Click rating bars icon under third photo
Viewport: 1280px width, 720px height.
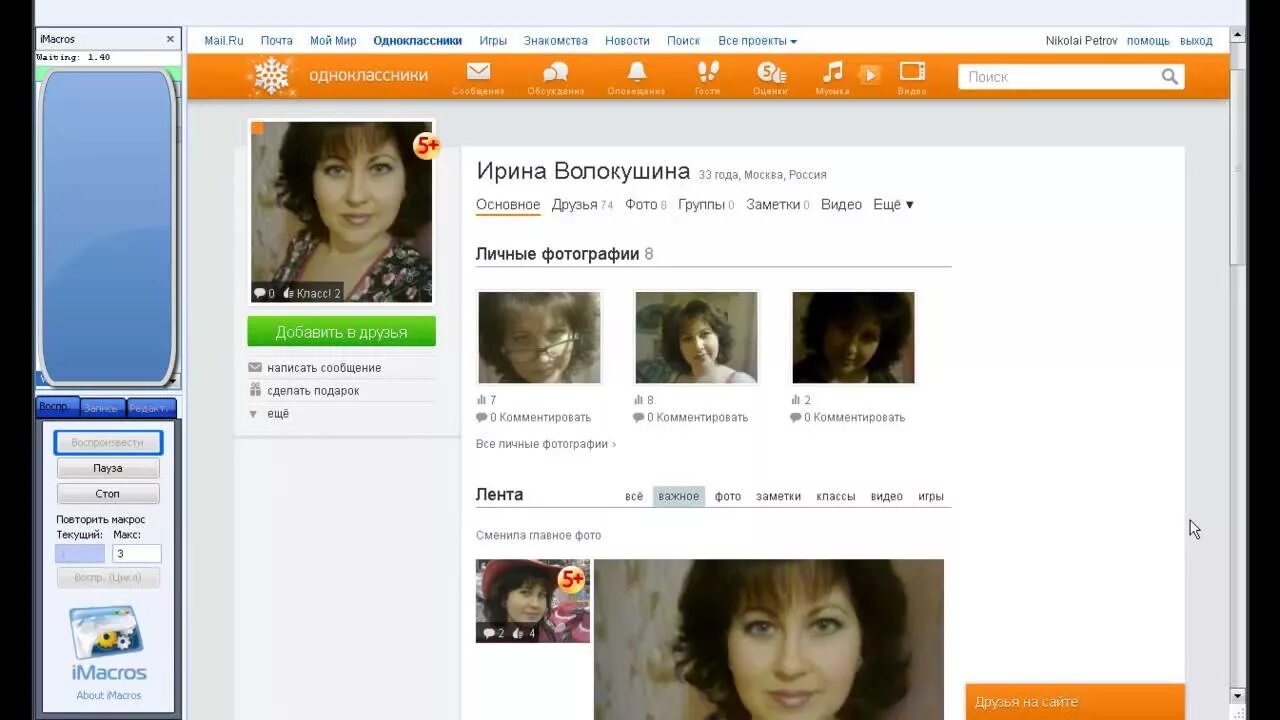click(x=796, y=400)
